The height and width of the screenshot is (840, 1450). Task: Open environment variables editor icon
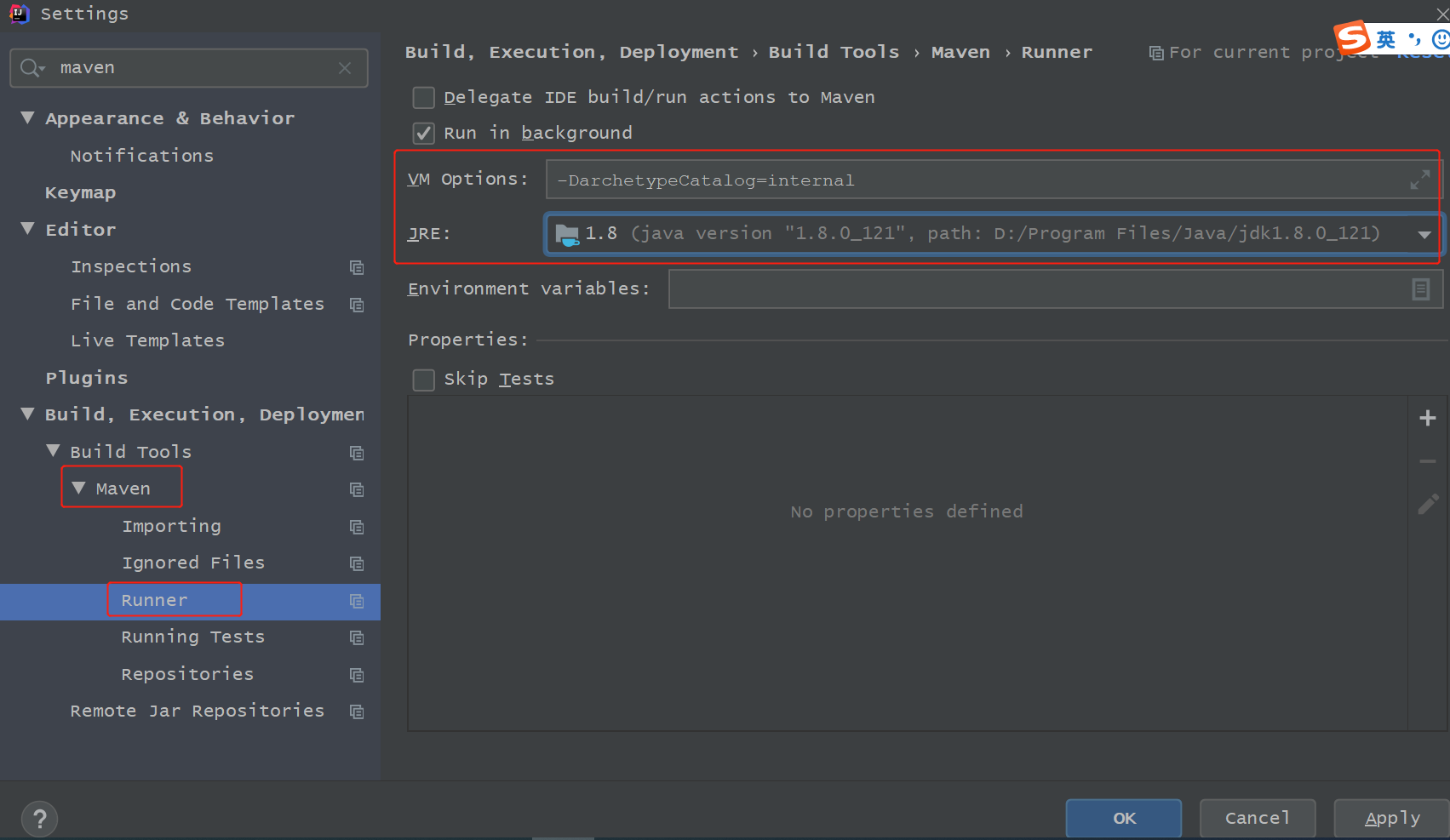1420,289
